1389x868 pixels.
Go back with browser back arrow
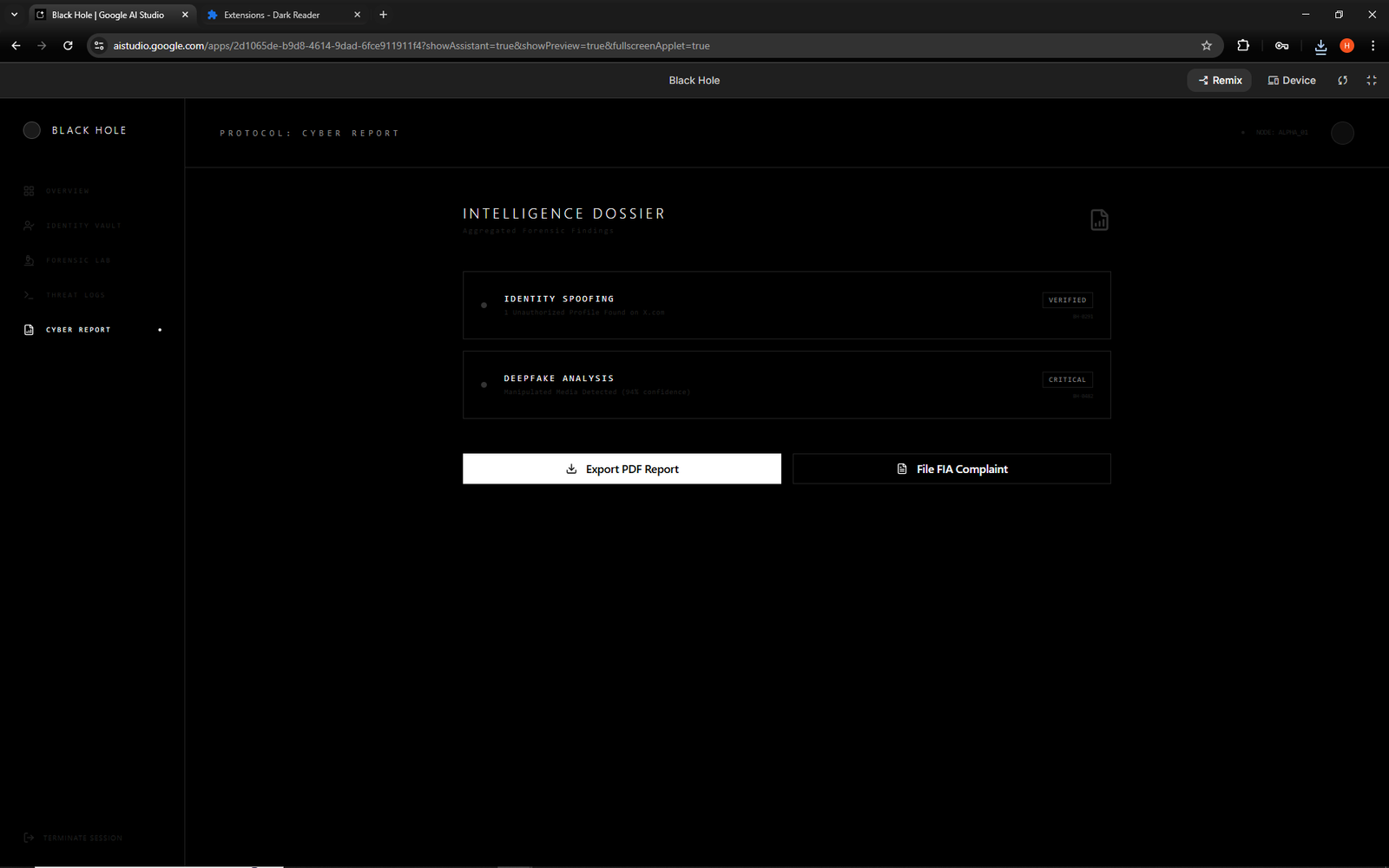point(16,45)
